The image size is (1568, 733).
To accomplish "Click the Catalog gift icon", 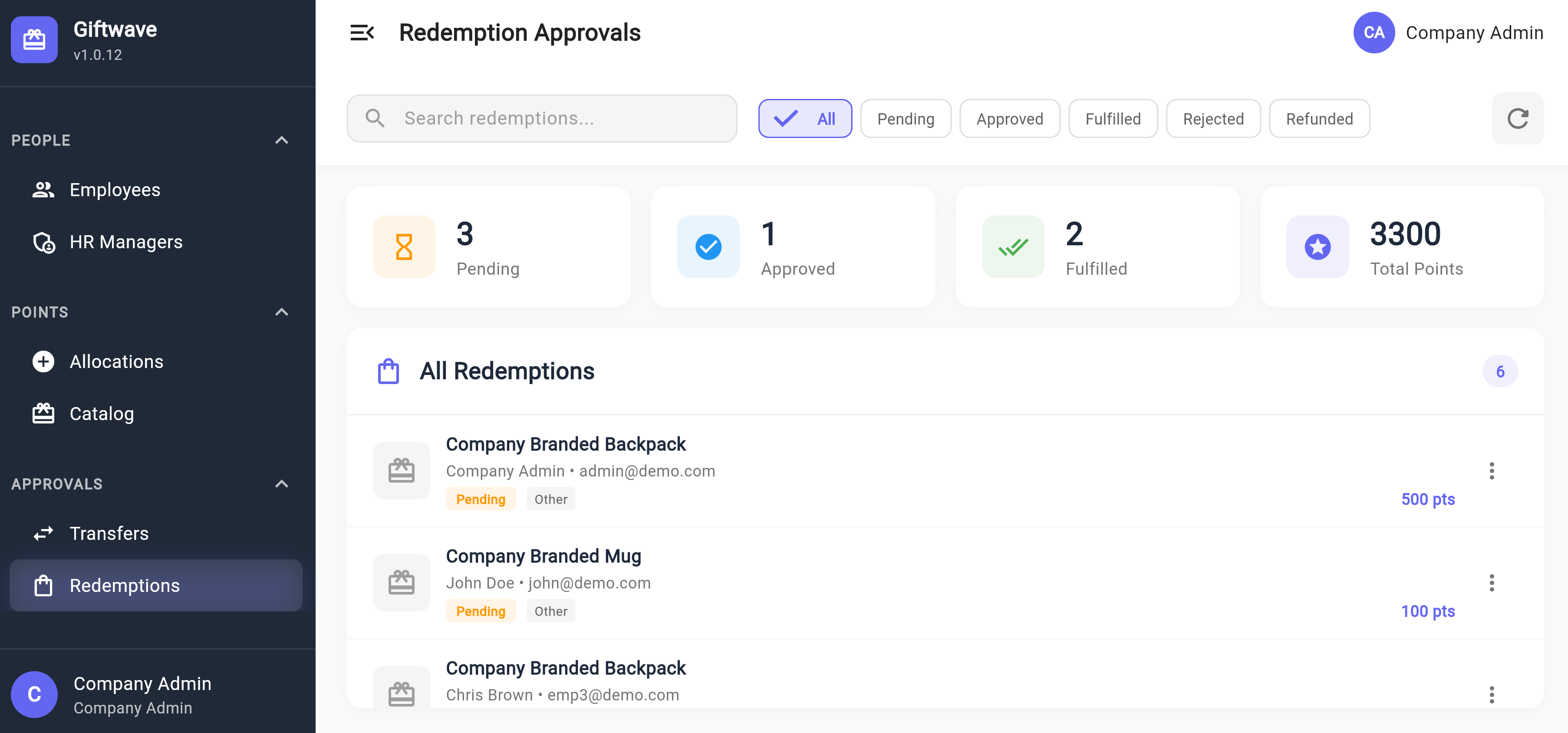I will pos(43,414).
